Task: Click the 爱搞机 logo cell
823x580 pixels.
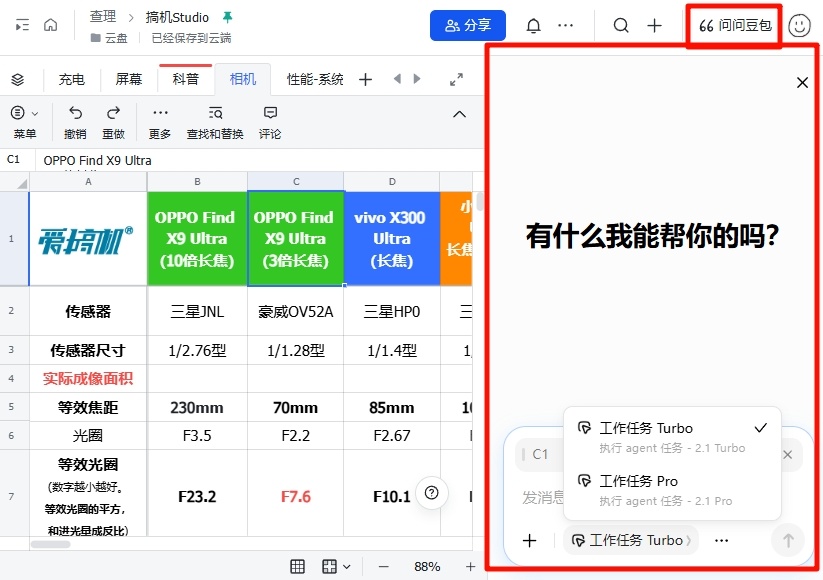Action: pos(88,239)
